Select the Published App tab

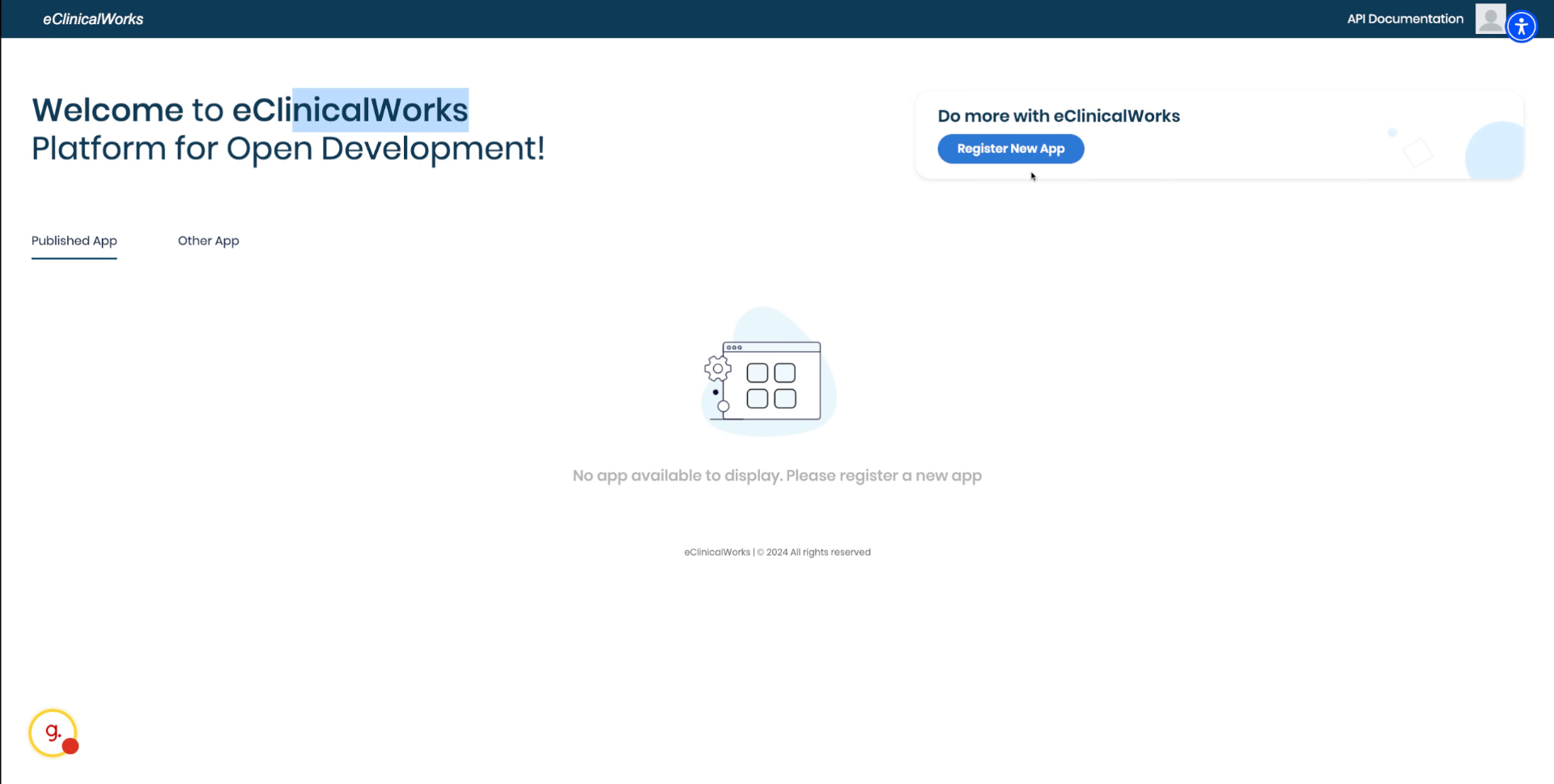[x=74, y=240]
